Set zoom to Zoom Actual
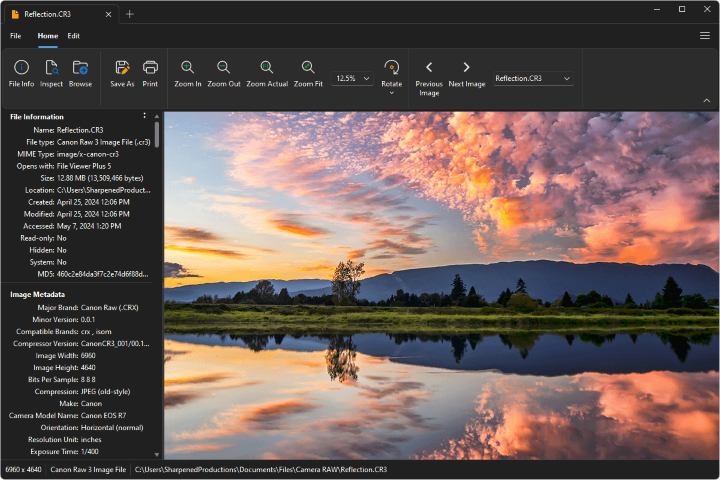 coord(267,68)
